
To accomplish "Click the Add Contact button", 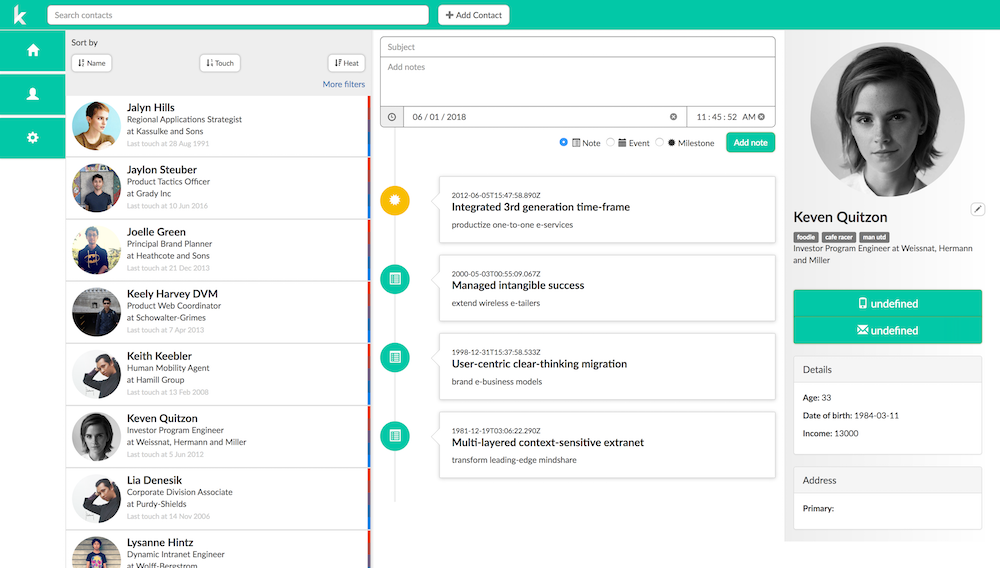I will point(474,15).
